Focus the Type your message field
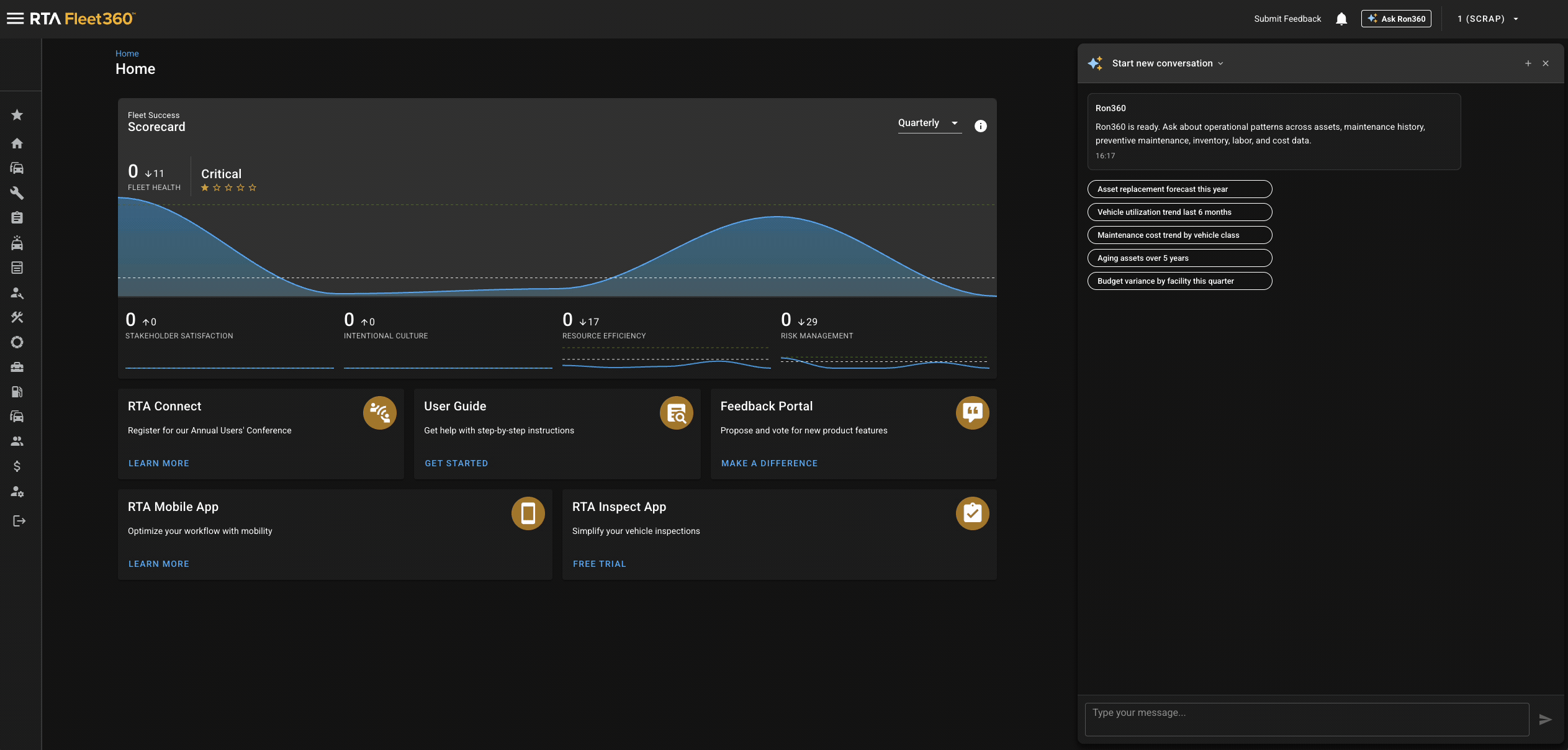Viewport: 1568px width, 750px height. point(1307,720)
